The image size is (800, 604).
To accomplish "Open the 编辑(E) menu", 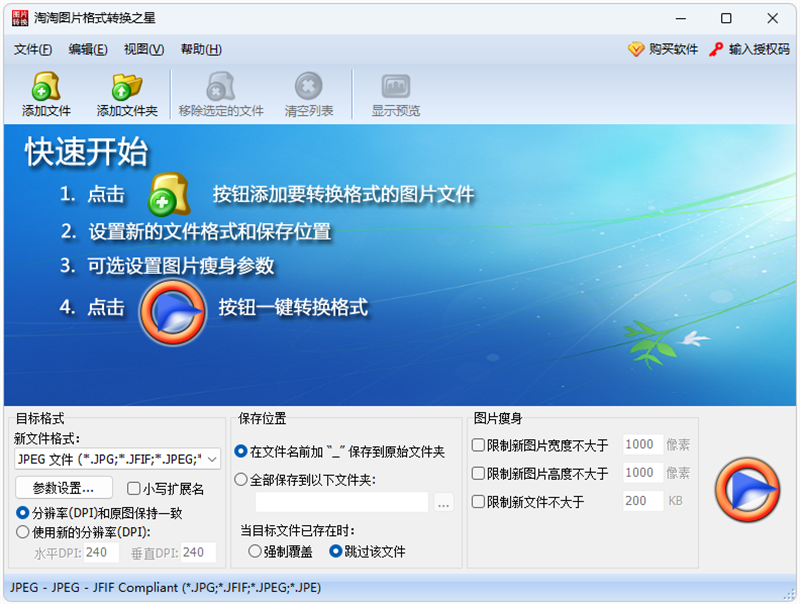I will pos(88,49).
